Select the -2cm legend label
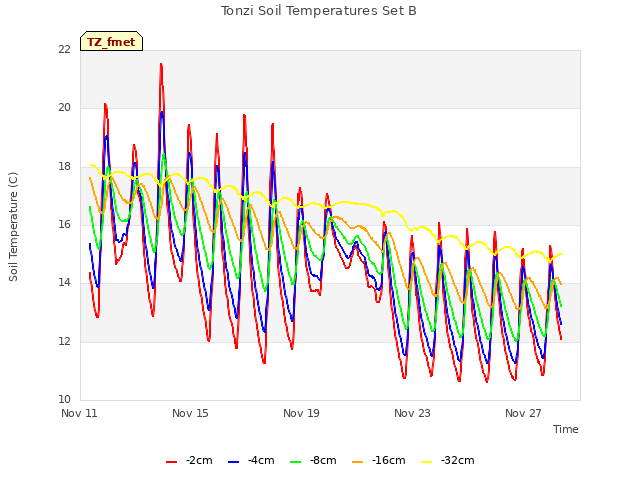The image size is (640, 480). pyautogui.click(x=199, y=460)
